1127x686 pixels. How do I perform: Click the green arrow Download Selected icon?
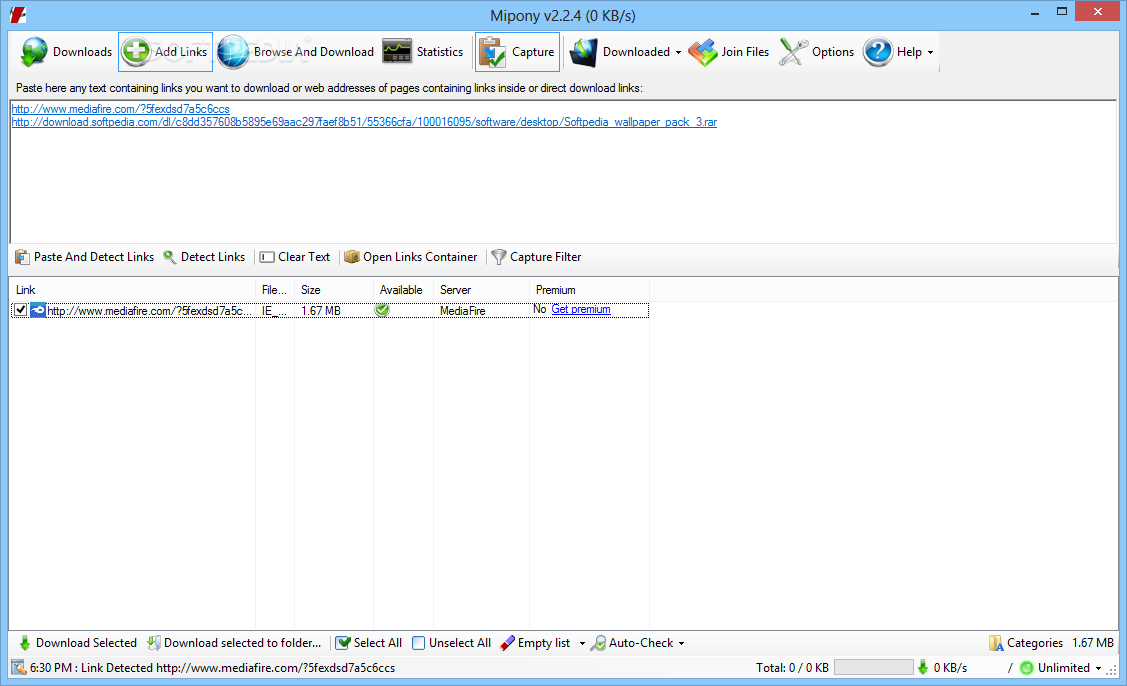click(24, 643)
